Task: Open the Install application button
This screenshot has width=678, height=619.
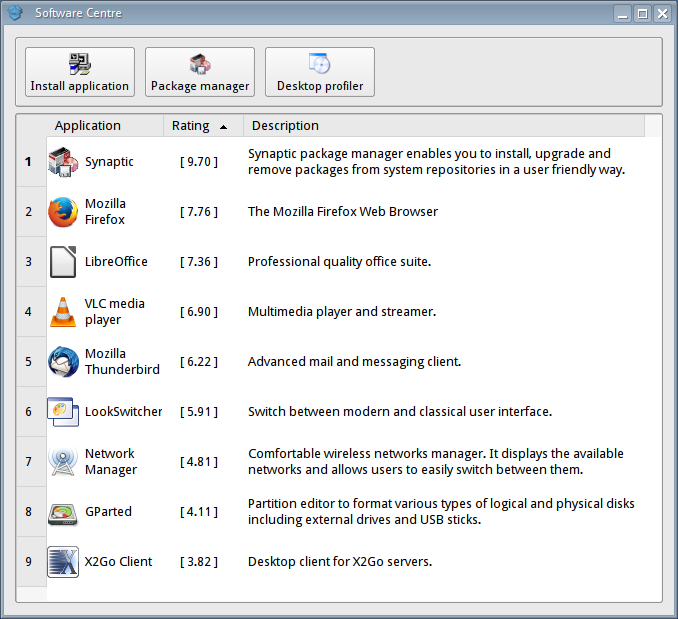Action: 80,72
